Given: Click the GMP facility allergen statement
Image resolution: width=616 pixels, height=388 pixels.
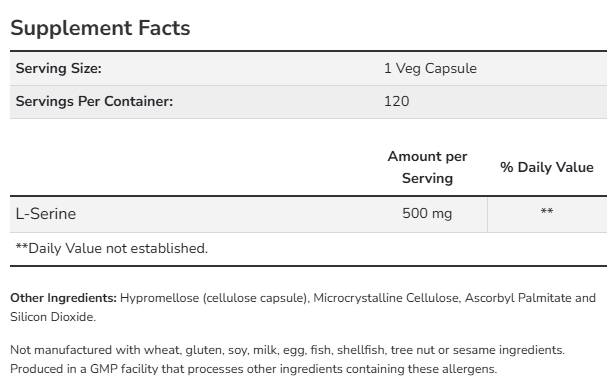Looking at the screenshot, I should click(x=253, y=369).
